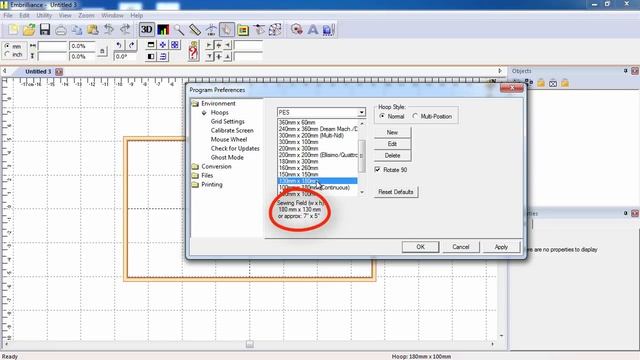
Task: Select the ruler measure tool
Action: click(195, 29)
